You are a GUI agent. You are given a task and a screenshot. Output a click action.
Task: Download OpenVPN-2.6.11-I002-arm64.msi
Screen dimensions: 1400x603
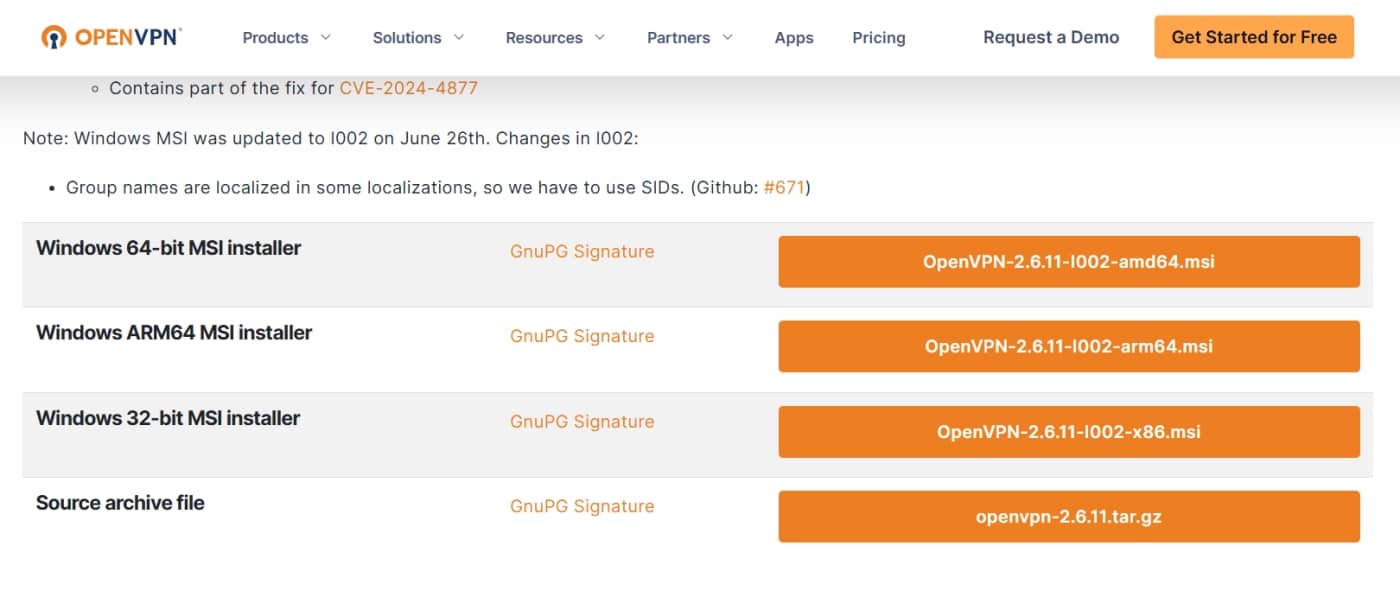coord(1069,347)
